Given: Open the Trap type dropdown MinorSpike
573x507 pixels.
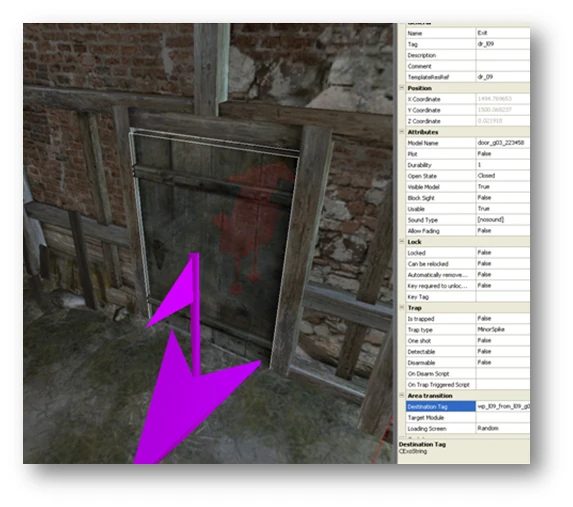Looking at the screenshot, I should (503, 330).
